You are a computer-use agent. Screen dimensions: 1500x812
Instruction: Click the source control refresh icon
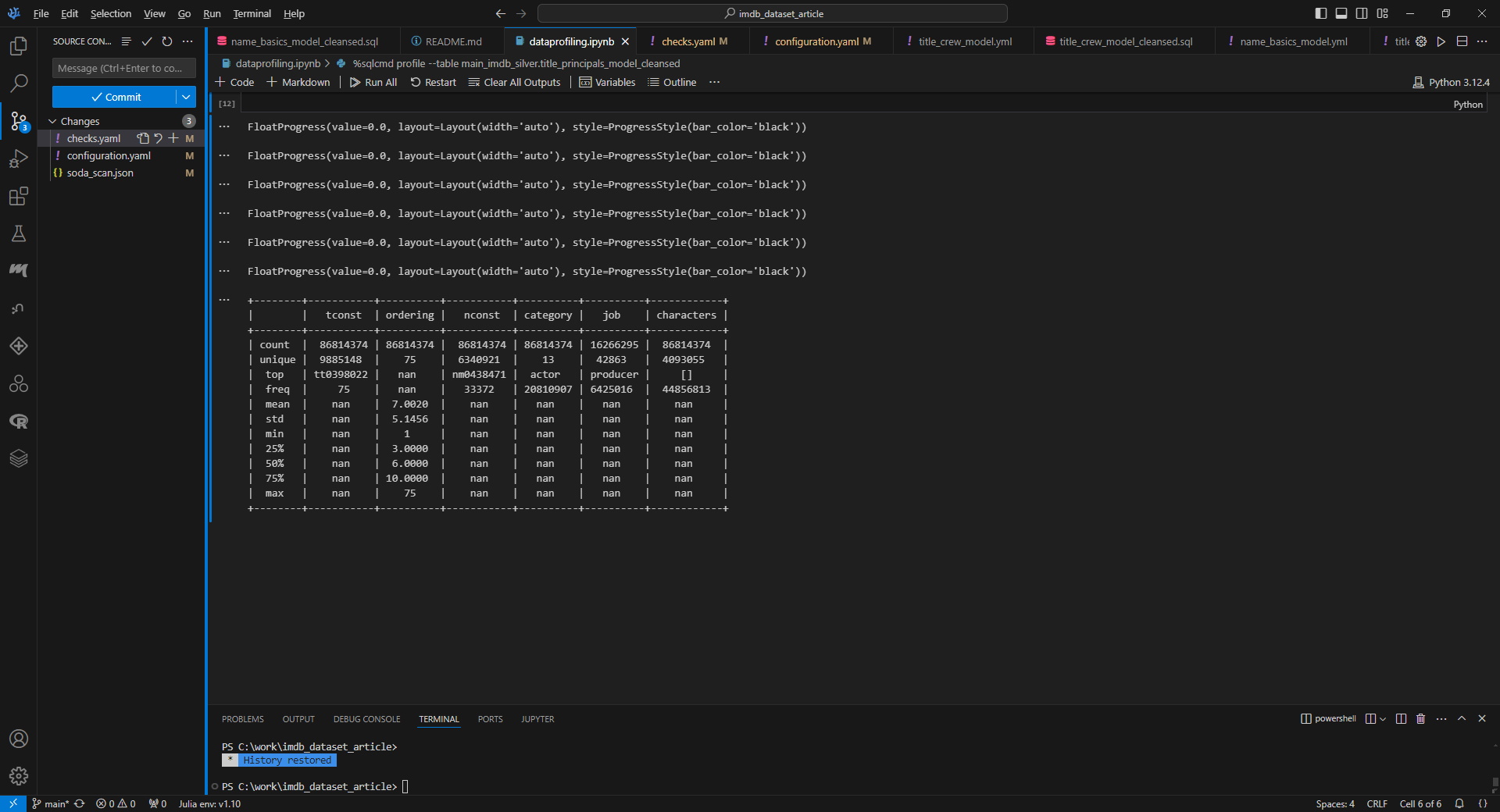(x=167, y=41)
